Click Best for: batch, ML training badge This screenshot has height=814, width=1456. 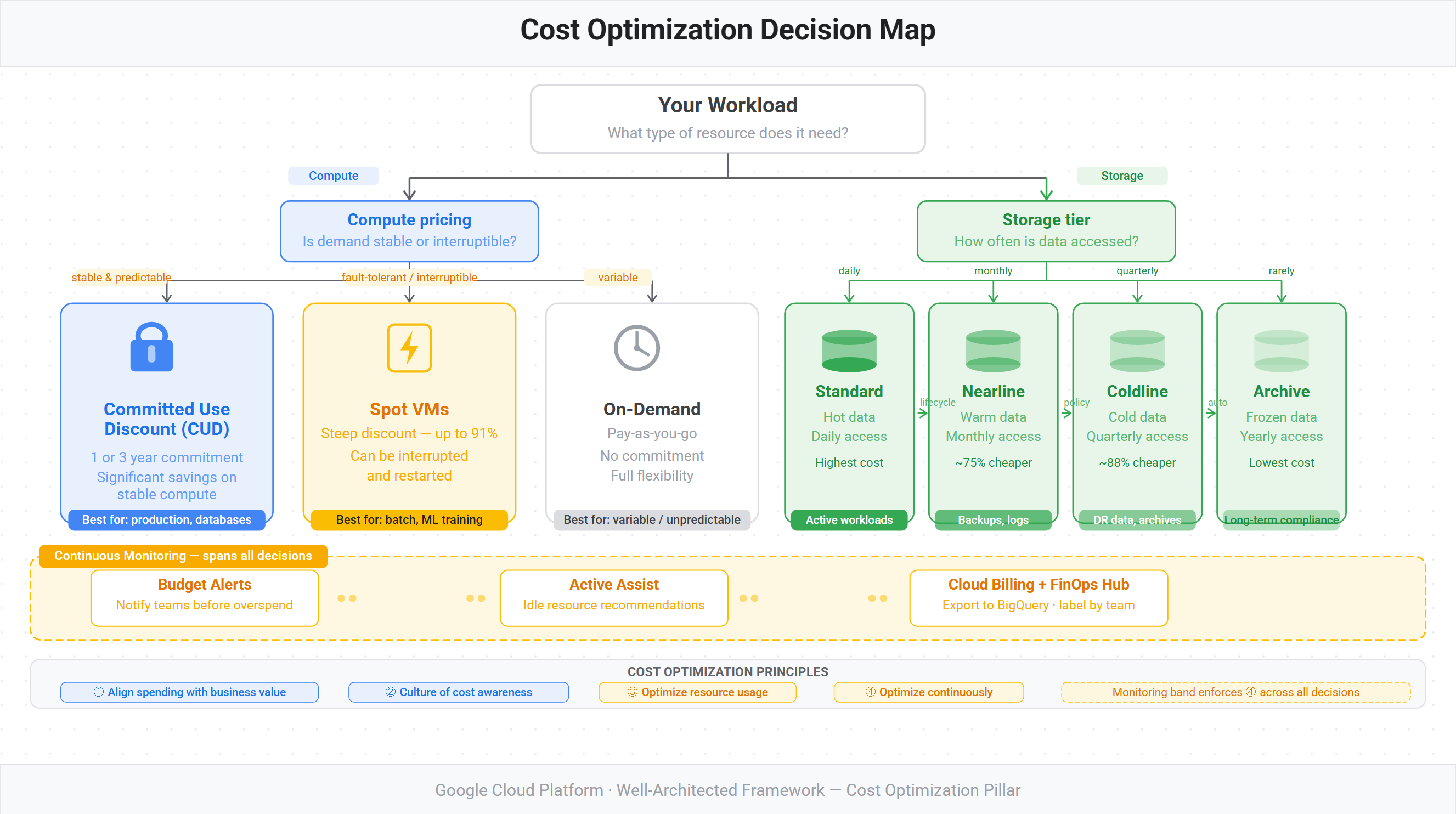click(409, 519)
